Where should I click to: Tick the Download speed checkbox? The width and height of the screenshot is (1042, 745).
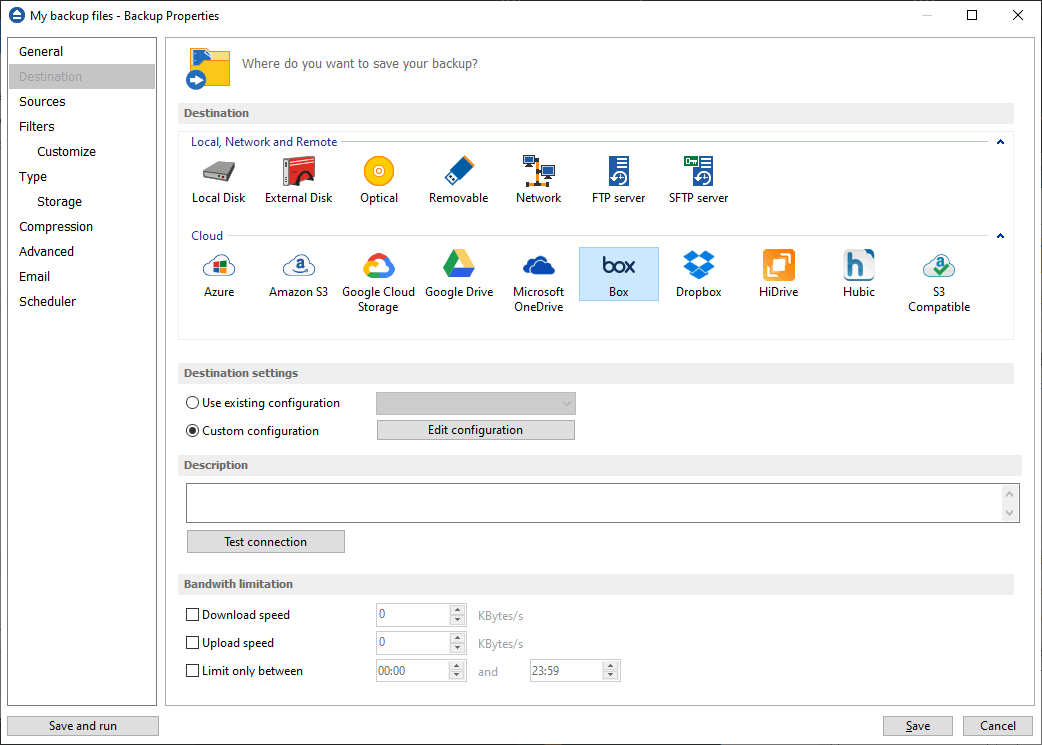click(x=193, y=615)
